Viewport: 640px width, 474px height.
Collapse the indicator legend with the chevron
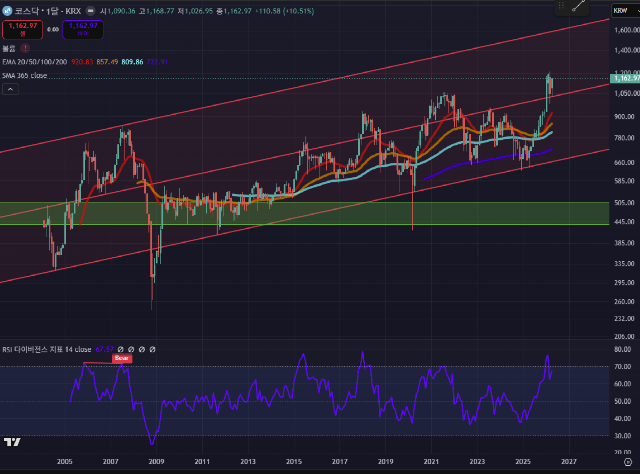pos(11,89)
